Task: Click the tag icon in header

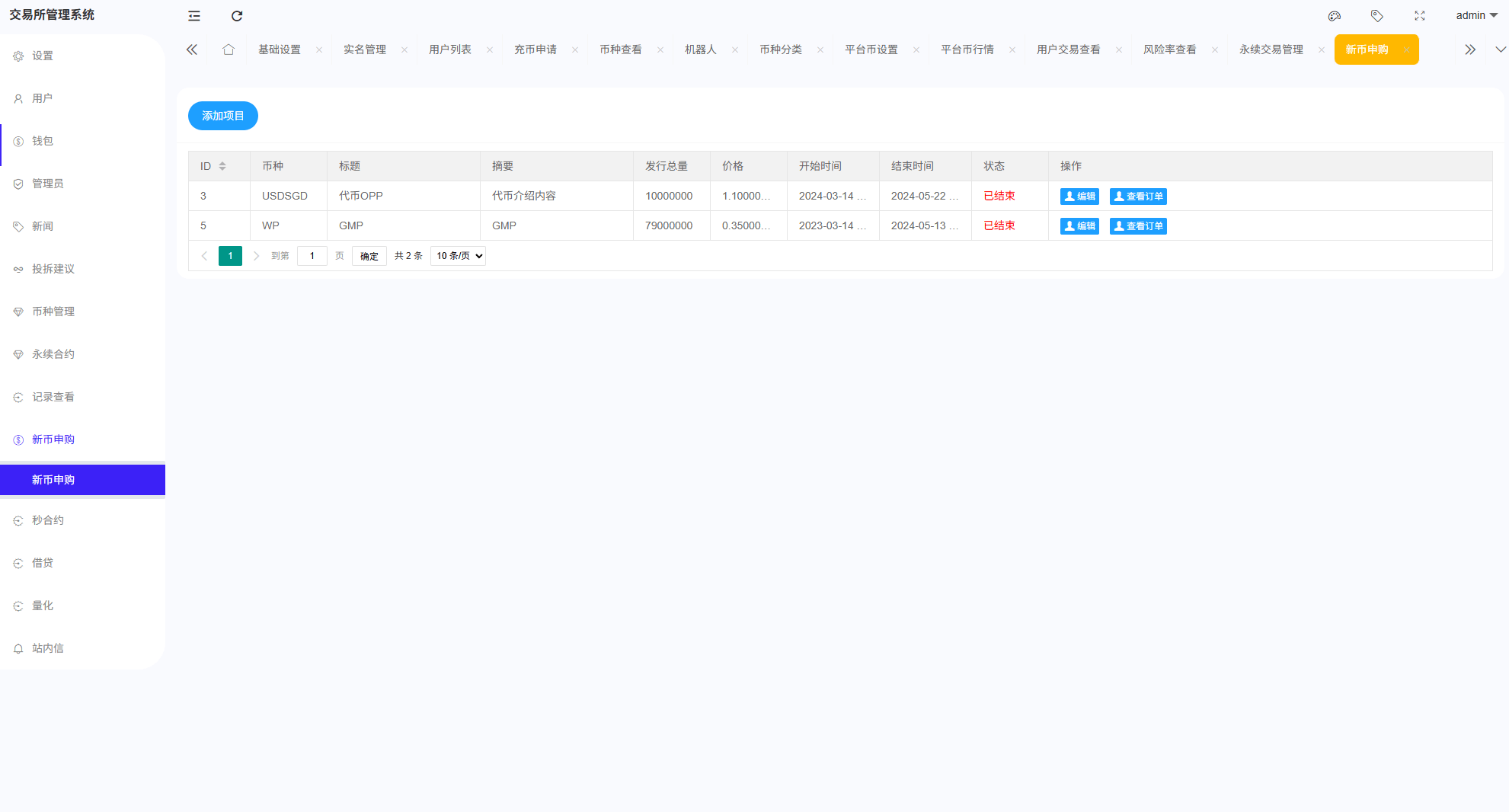Action: pos(1376,16)
